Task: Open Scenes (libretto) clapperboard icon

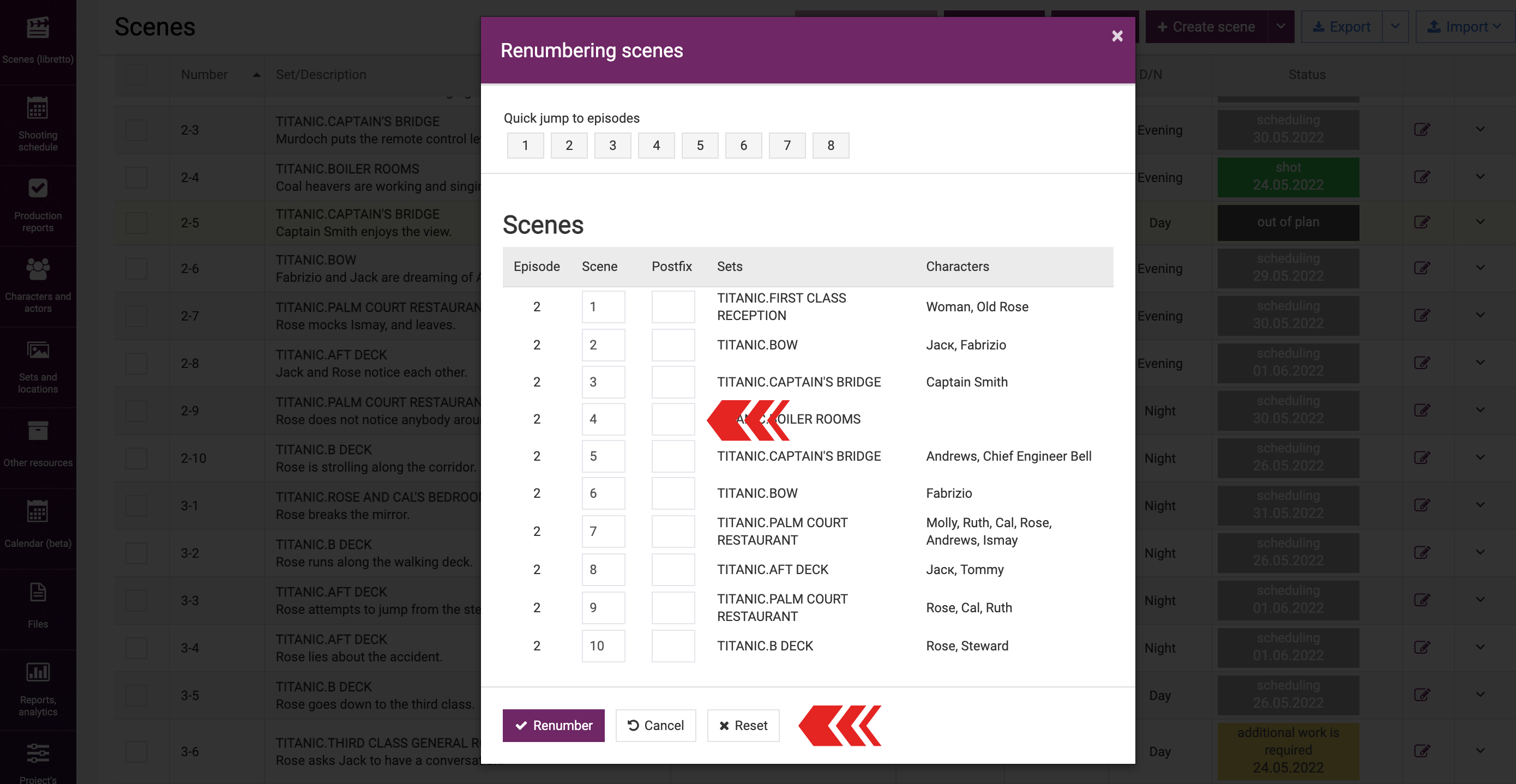Action: [38, 28]
